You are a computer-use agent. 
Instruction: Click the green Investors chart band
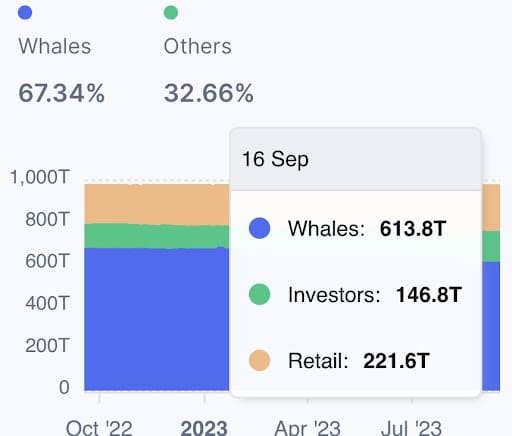(x=157, y=236)
